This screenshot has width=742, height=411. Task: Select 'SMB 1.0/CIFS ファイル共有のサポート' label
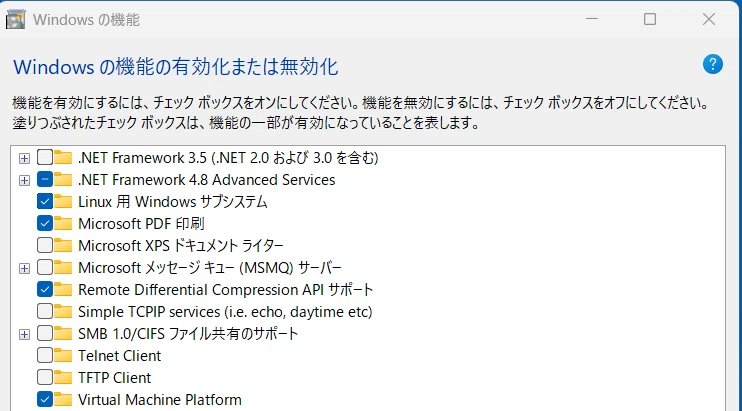[188, 333]
